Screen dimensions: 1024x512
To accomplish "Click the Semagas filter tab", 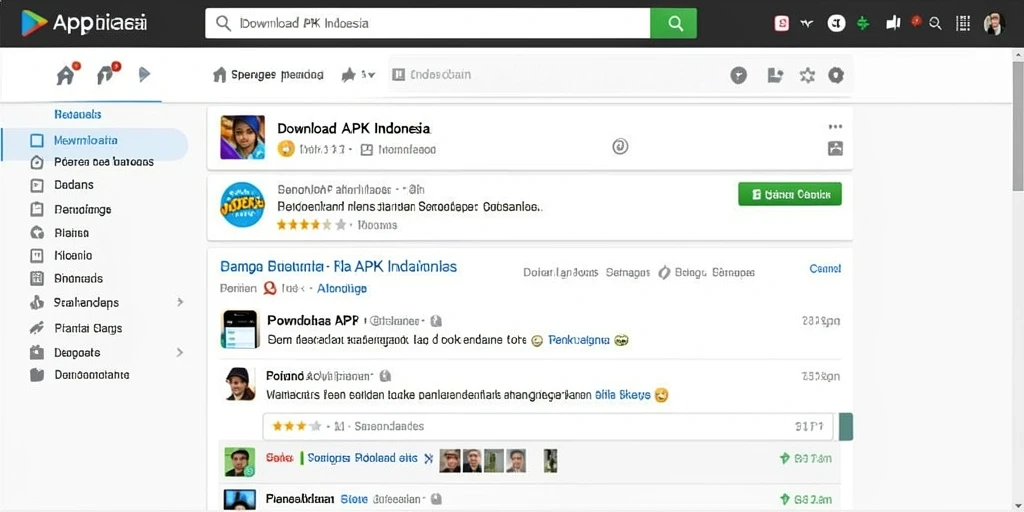I will pyautogui.click(x=628, y=272).
